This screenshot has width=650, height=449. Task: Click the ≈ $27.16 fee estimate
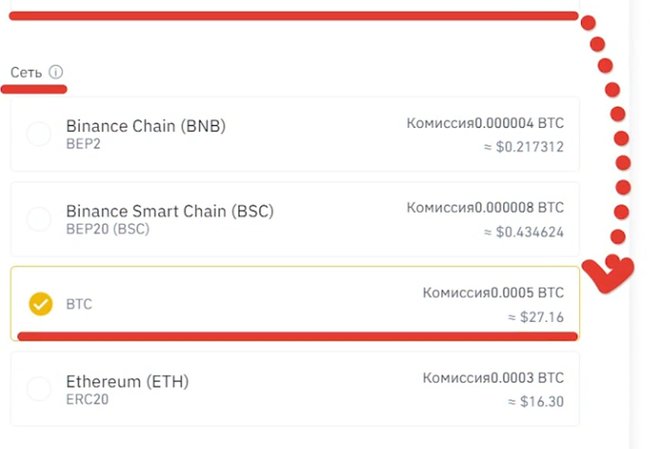[x=536, y=317]
